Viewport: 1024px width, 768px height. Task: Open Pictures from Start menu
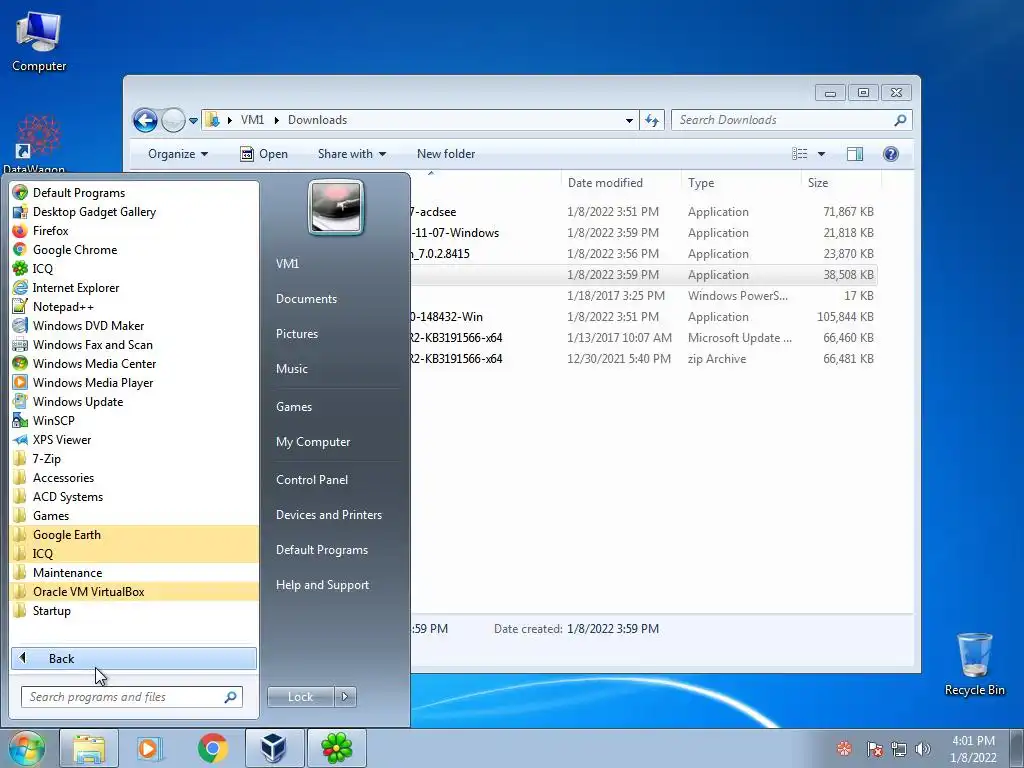point(296,334)
